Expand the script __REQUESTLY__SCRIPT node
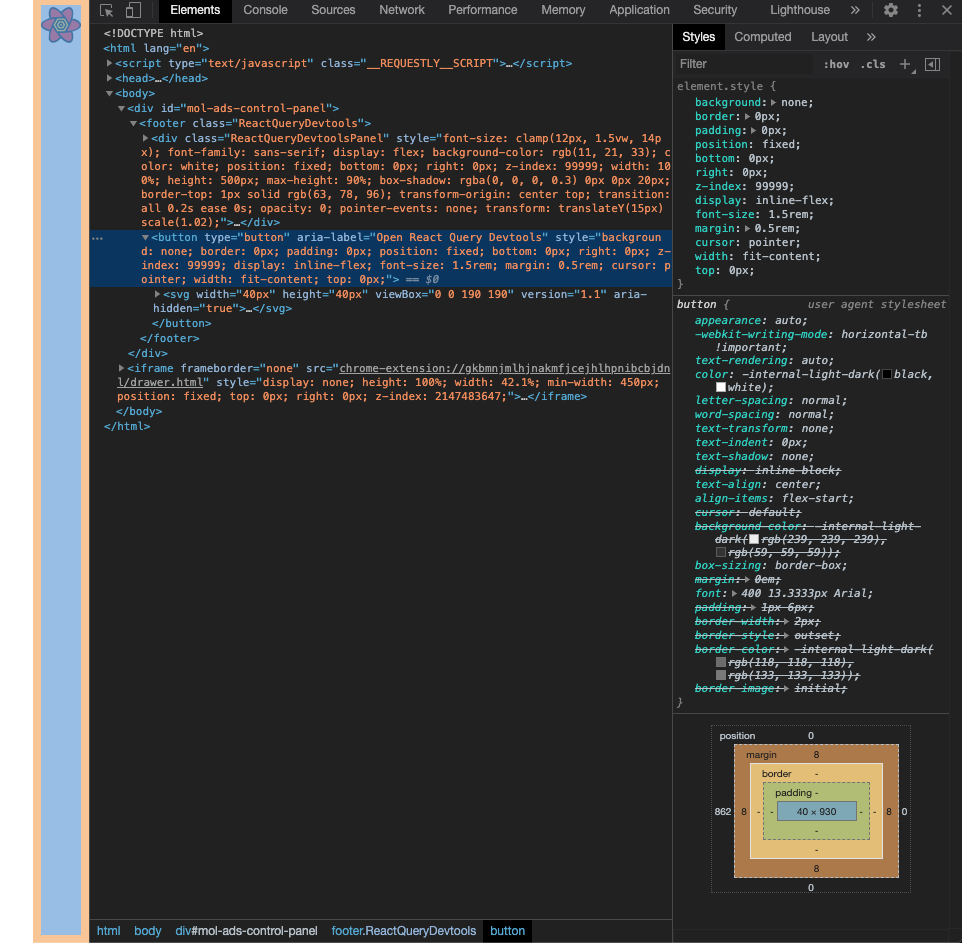Image resolution: width=962 pixels, height=943 pixels. click(x=109, y=63)
